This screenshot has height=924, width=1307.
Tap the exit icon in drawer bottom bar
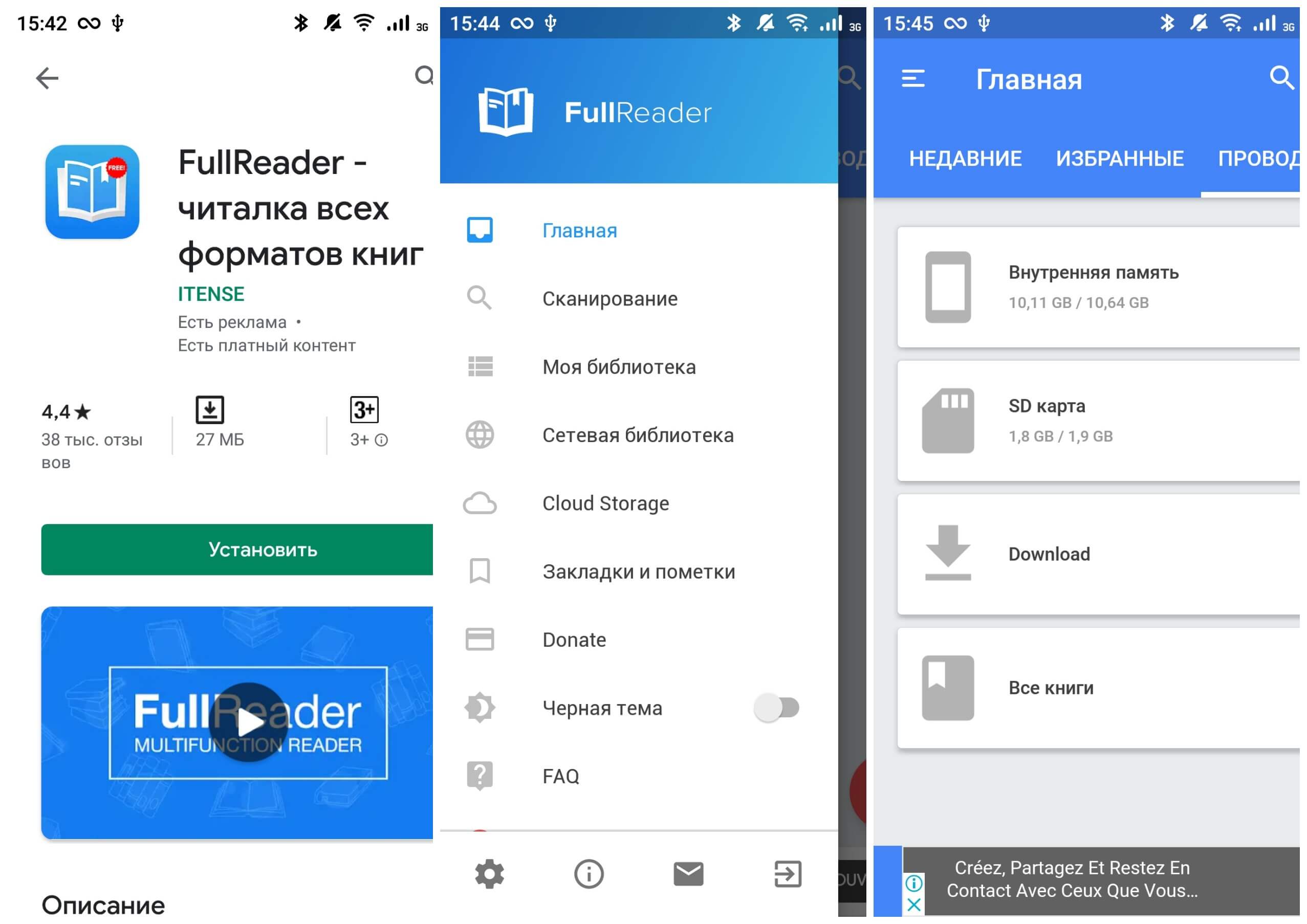tap(789, 874)
